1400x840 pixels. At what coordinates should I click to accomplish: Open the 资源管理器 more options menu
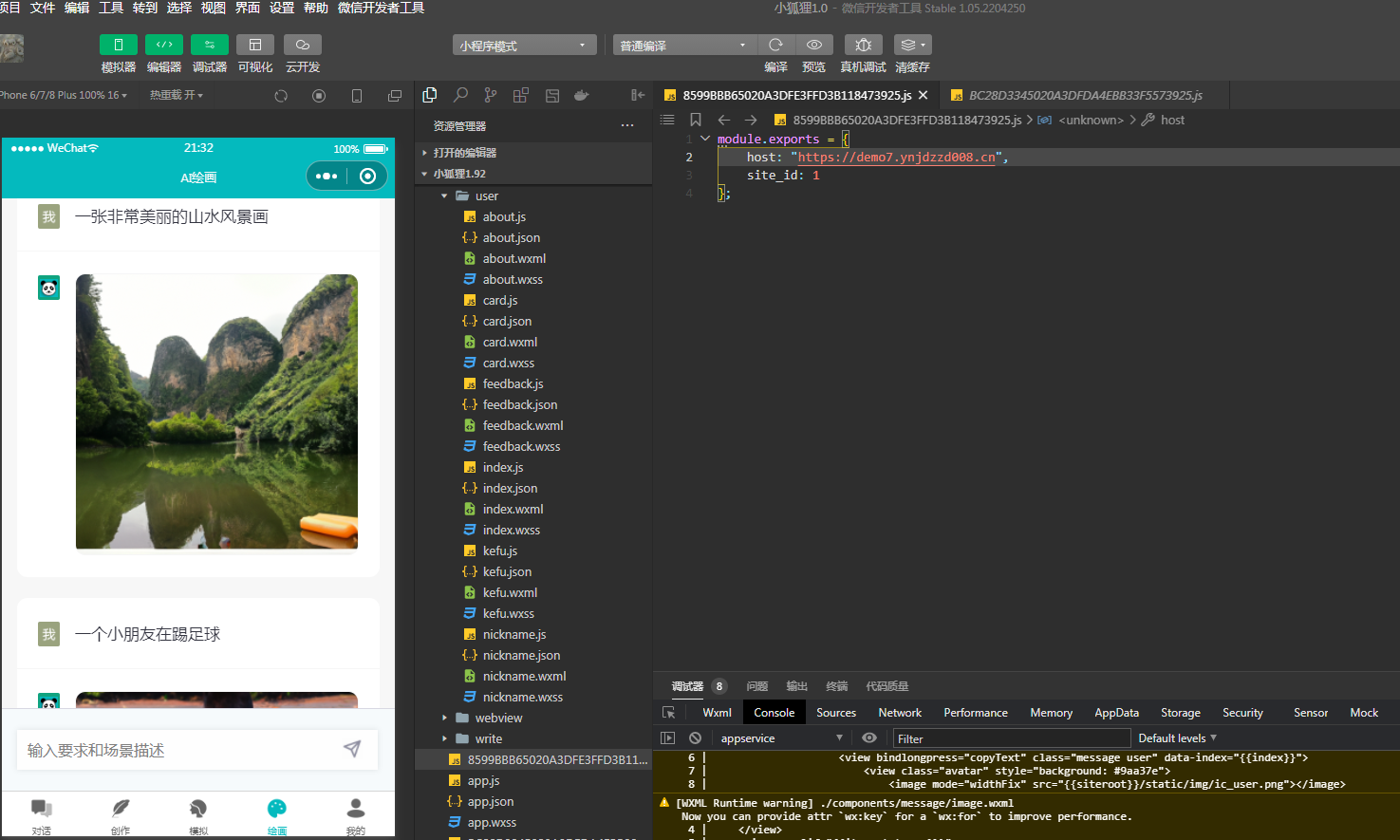point(627,125)
